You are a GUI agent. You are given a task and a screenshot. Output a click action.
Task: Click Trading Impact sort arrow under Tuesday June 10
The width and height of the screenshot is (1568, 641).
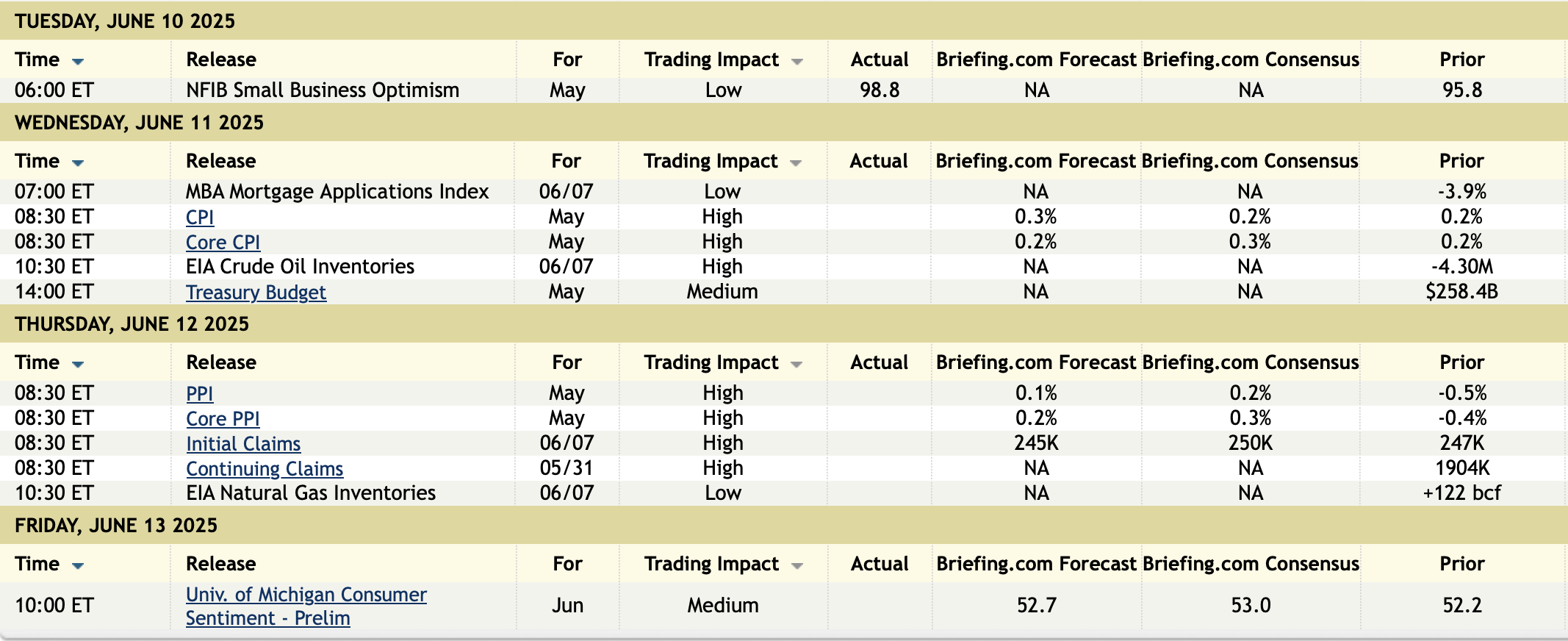click(x=796, y=62)
